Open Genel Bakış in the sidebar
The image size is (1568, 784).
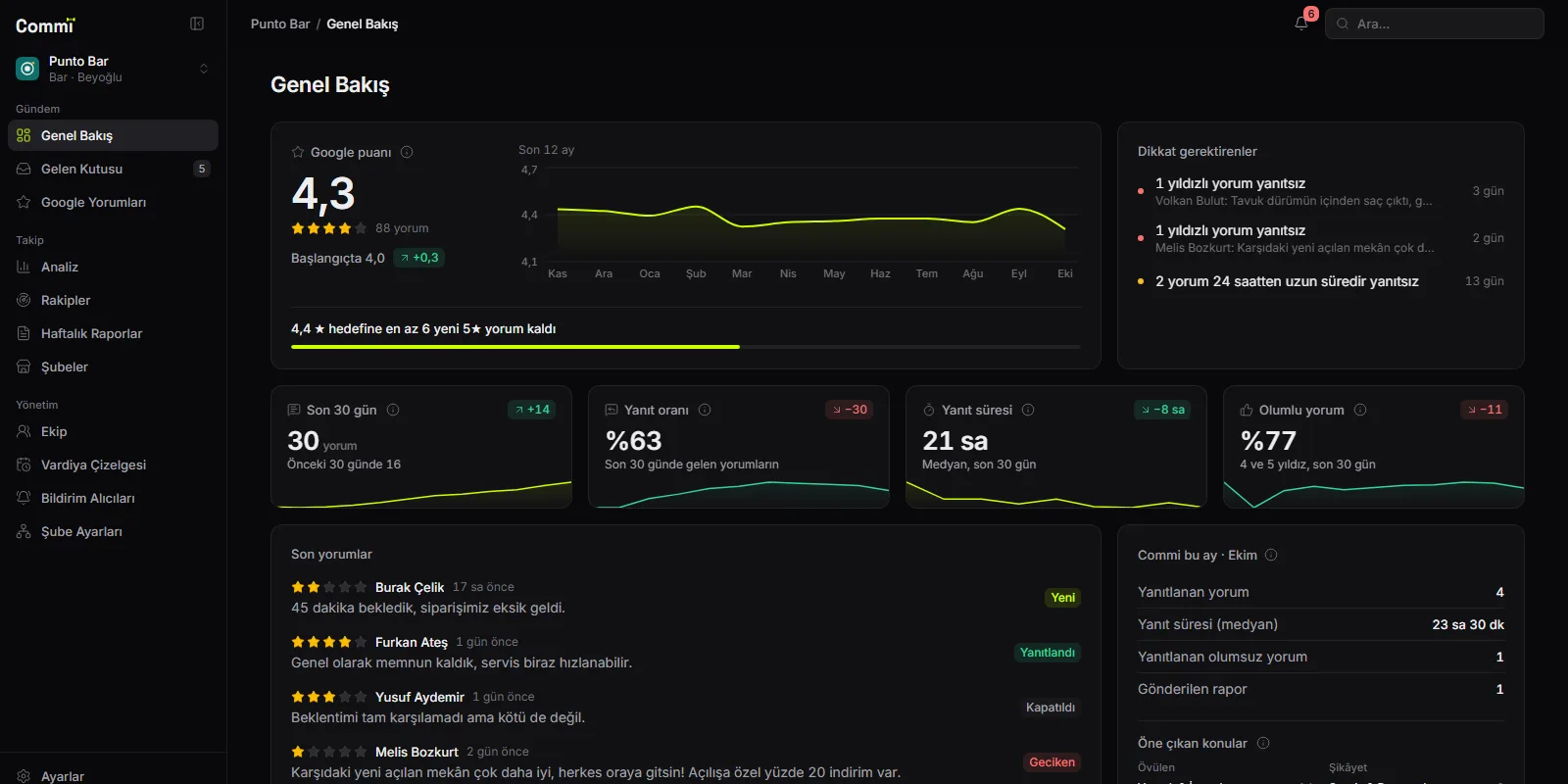point(113,135)
